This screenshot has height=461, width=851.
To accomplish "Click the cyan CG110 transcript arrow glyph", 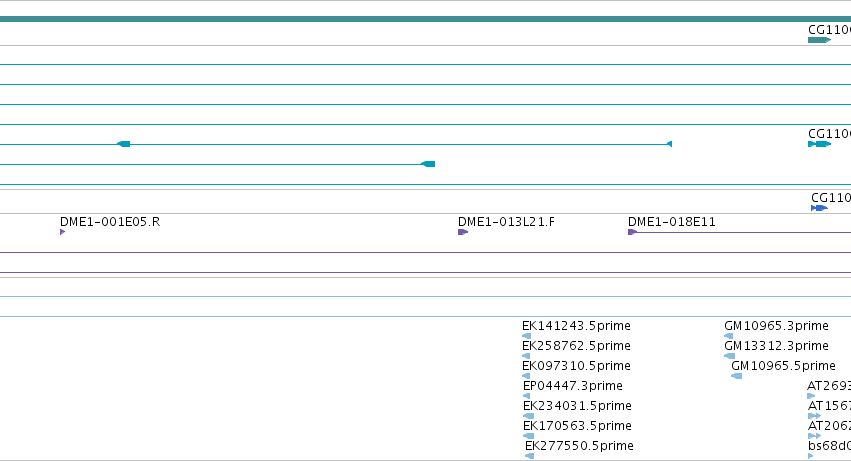I will click(819, 144).
